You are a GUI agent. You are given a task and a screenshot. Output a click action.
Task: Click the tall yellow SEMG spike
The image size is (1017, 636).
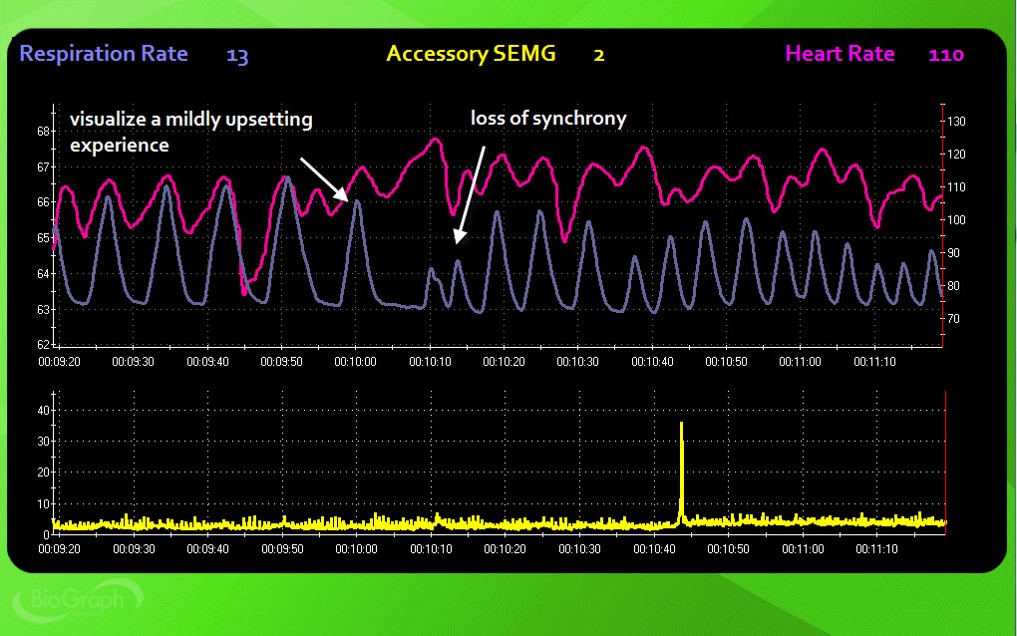tap(682, 470)
